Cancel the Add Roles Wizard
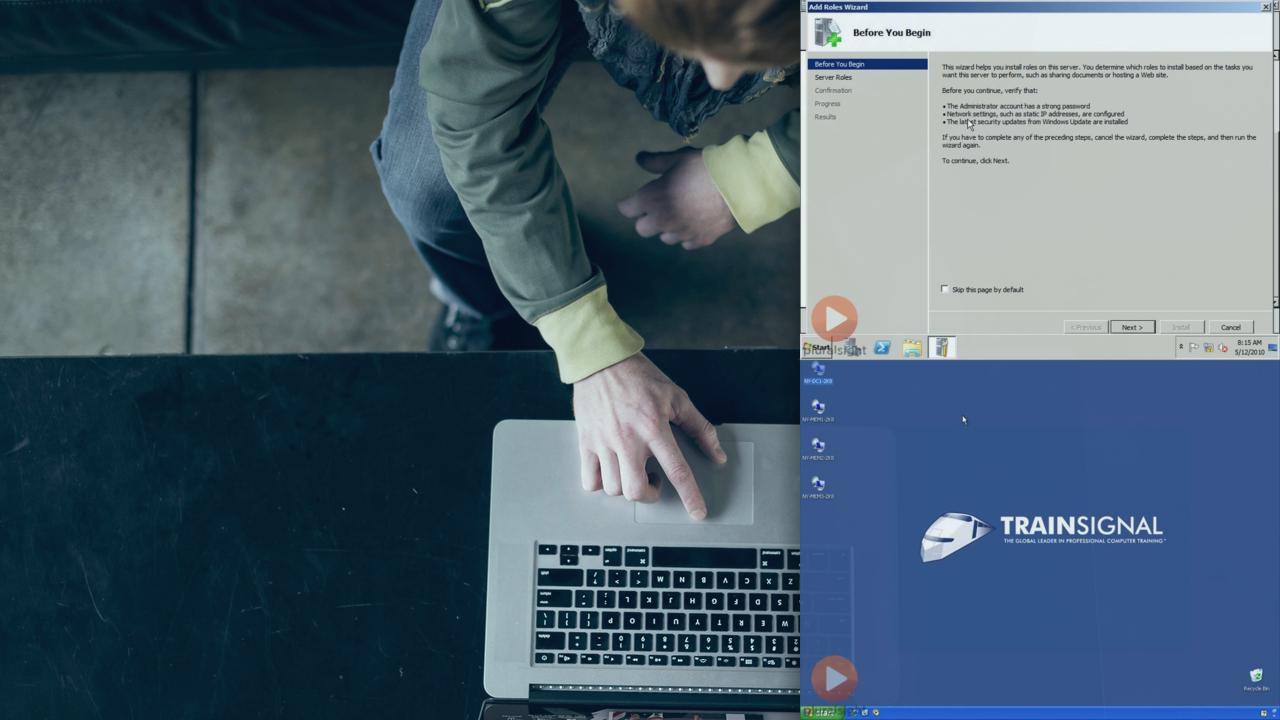This screenshot has width=1280, height=720. tap(1230, 327)
